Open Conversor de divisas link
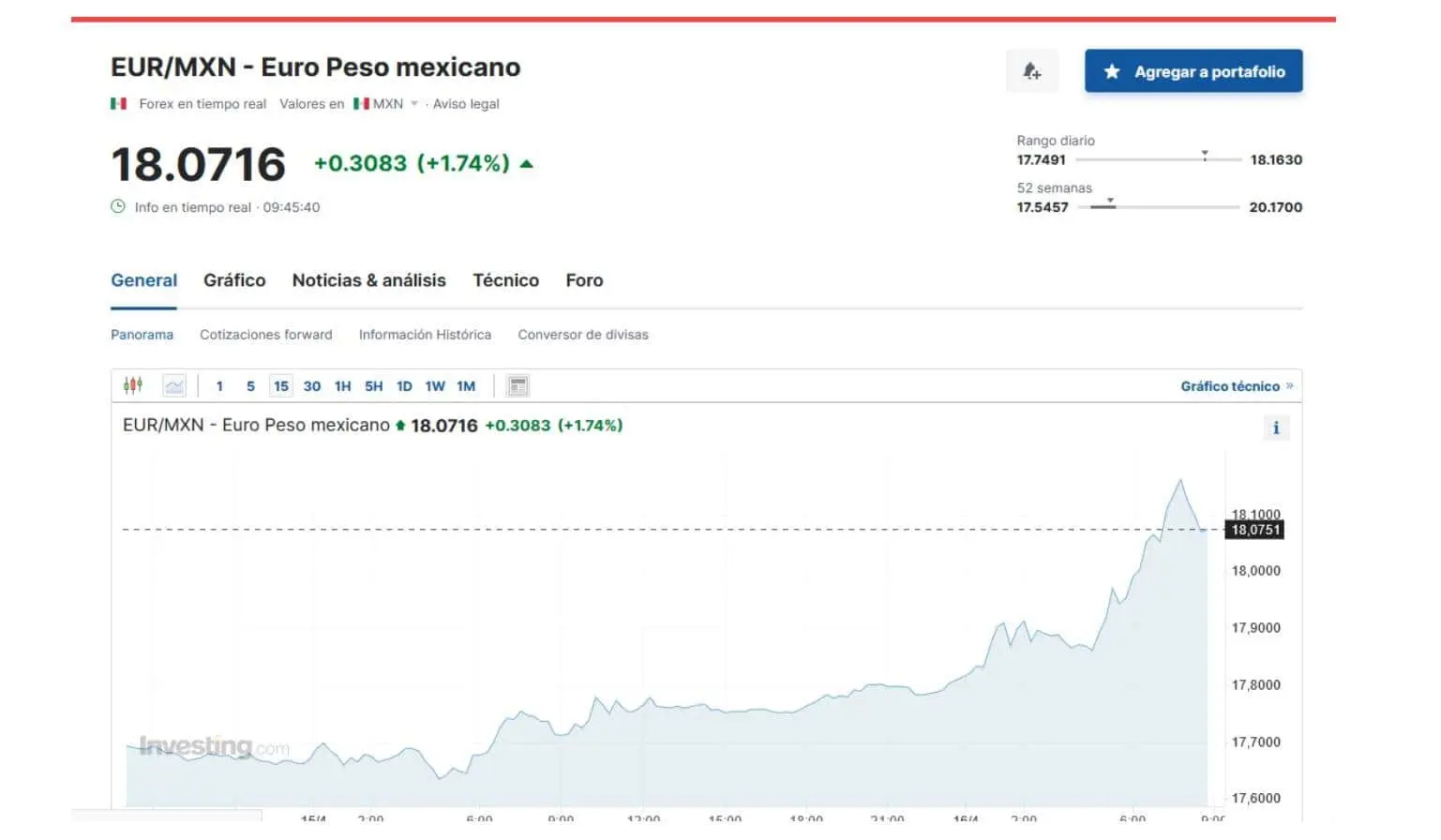This screenshot has height=840, width=1441. pos(583,335)
